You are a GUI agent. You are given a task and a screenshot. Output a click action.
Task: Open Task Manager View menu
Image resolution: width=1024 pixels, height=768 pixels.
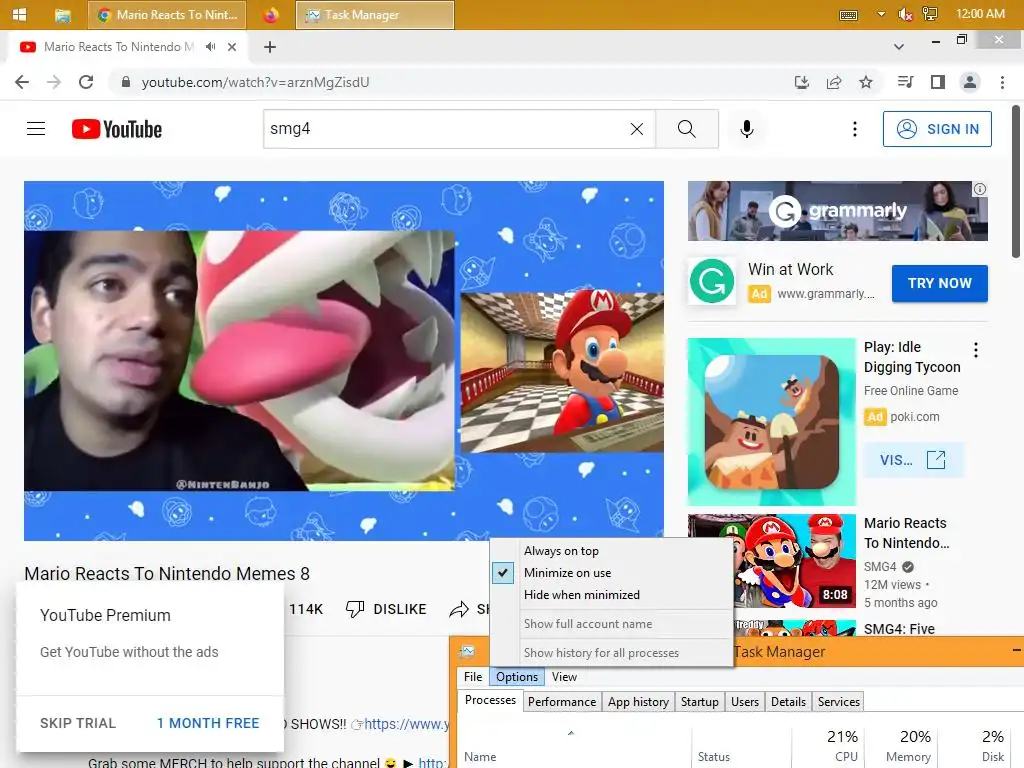(564, 677)
